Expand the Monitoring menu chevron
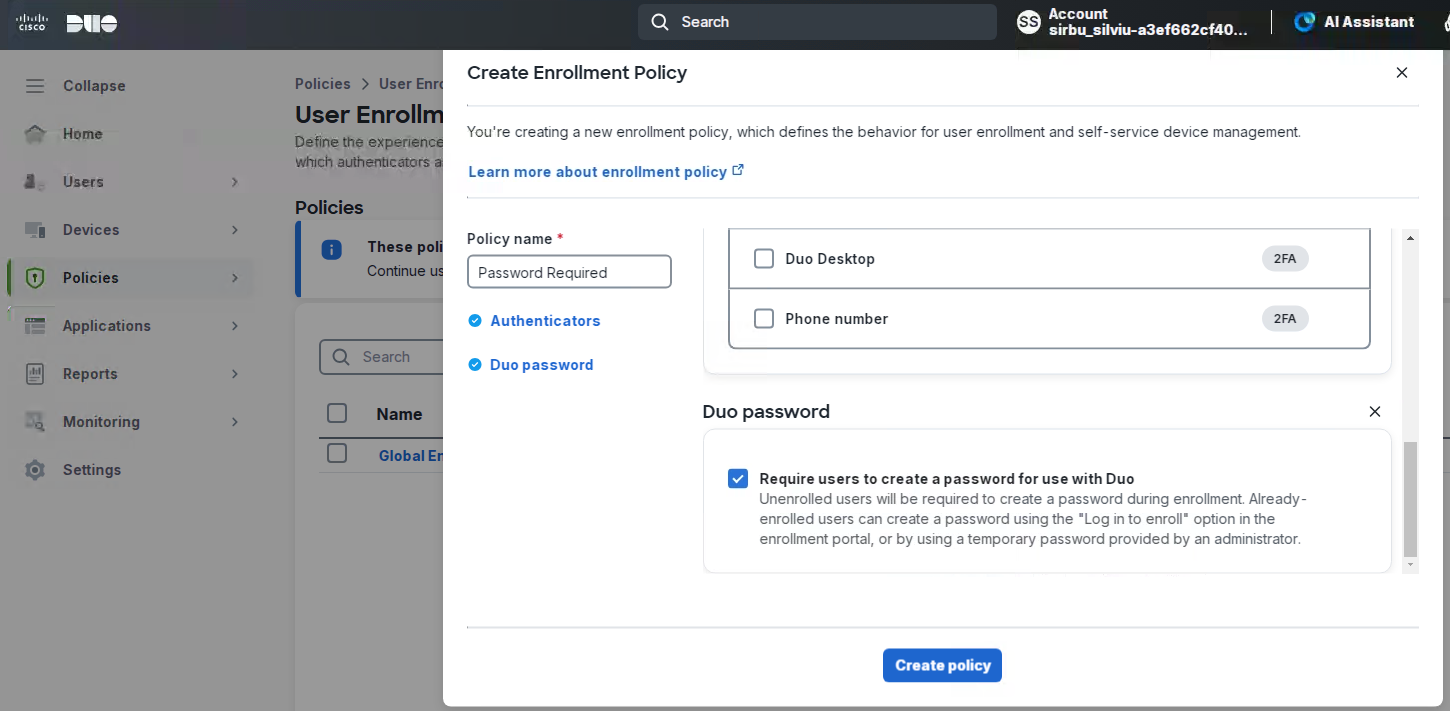1450x711 pixels. tap(235, 422)
